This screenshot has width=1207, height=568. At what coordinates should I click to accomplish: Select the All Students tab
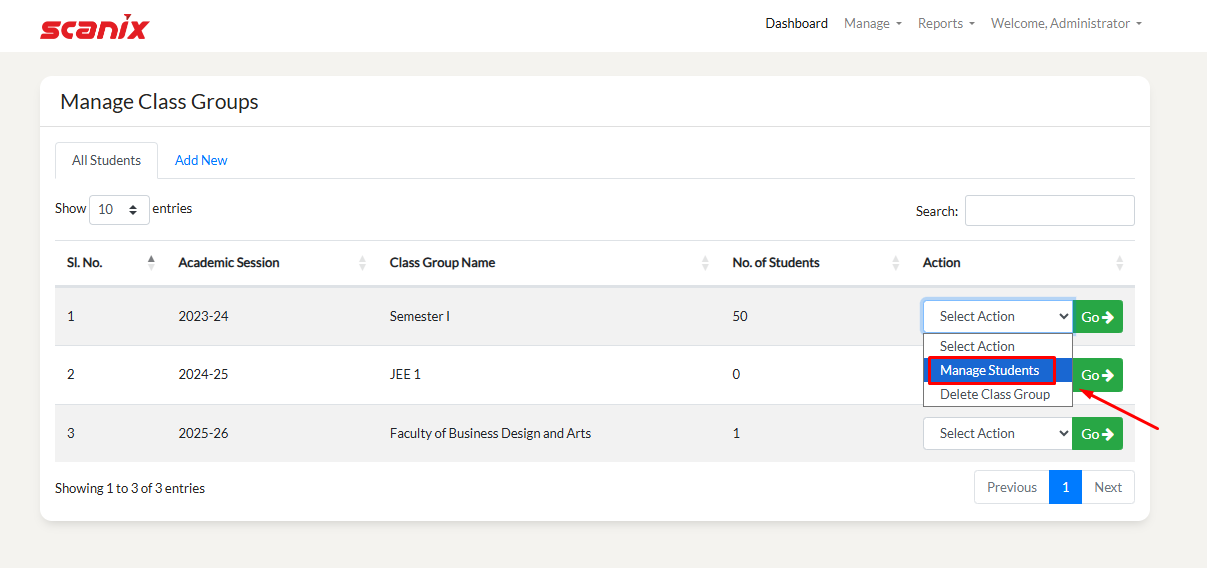coord(106,160)
